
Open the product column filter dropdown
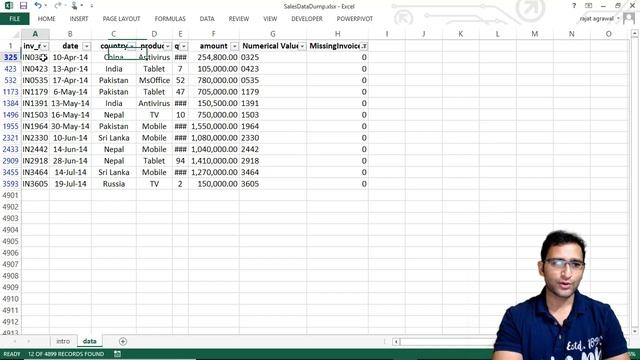pos(168,46)
